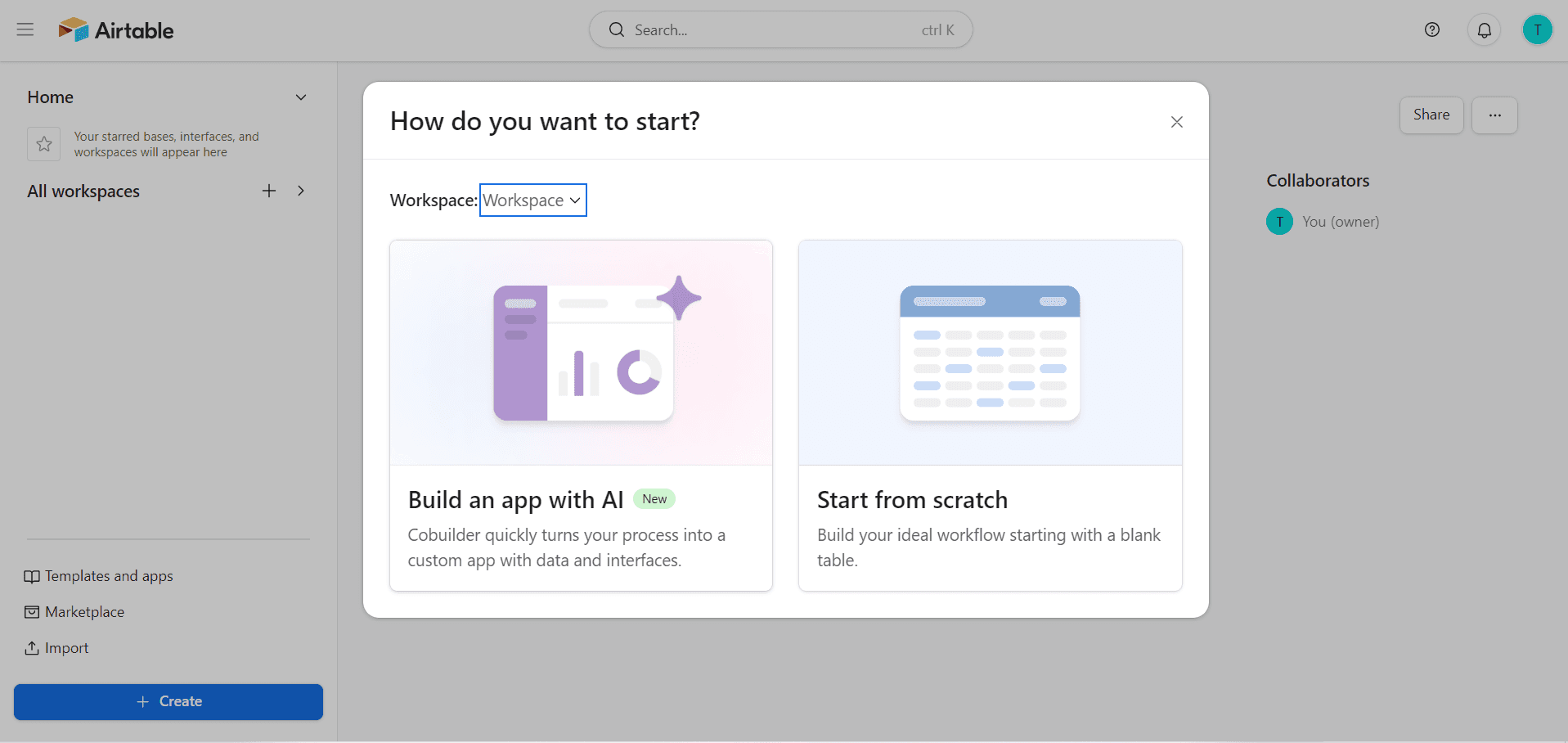Close the 'How do you want to start?' dialog
The width and height of the screenshot is (1568, 743).
[x=1176, y=122]
